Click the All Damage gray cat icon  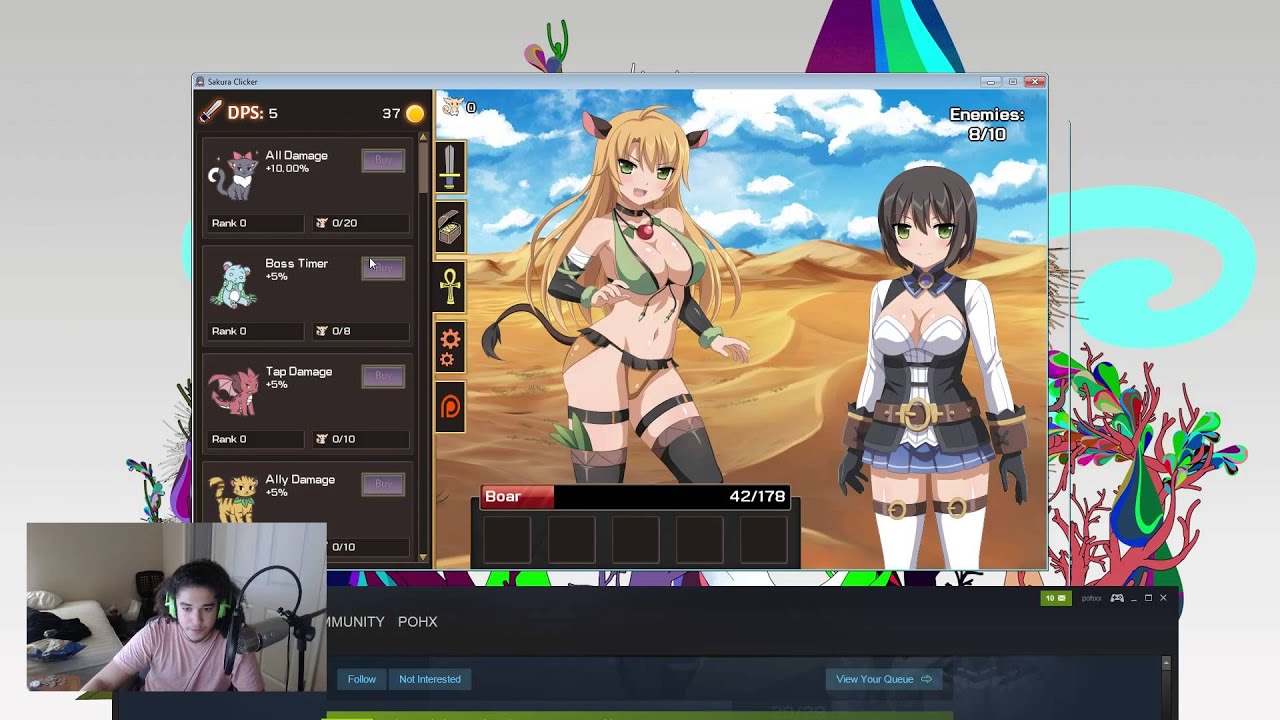click(234, 177)
